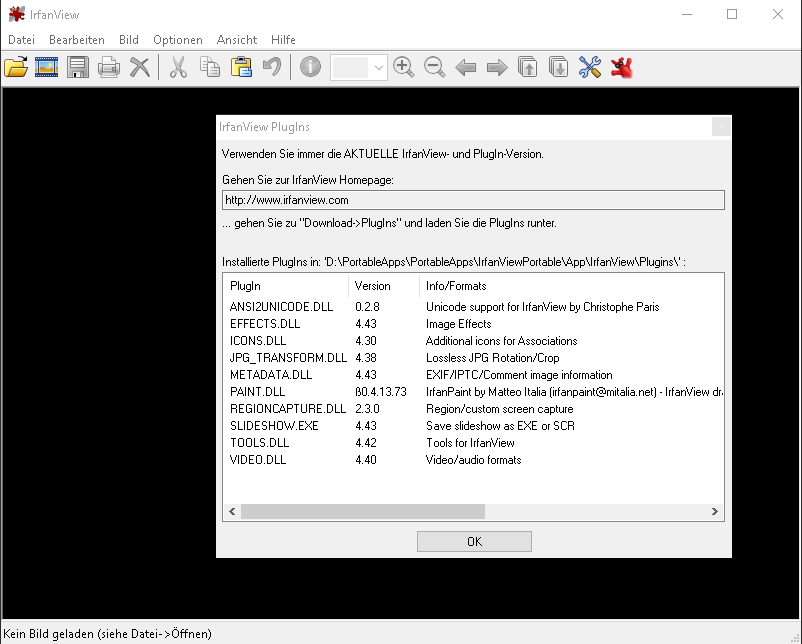Image resolution: width=802 pixels, height=644 pixels.
Task: Open the Hilfe menu
Action: (283, 40)
